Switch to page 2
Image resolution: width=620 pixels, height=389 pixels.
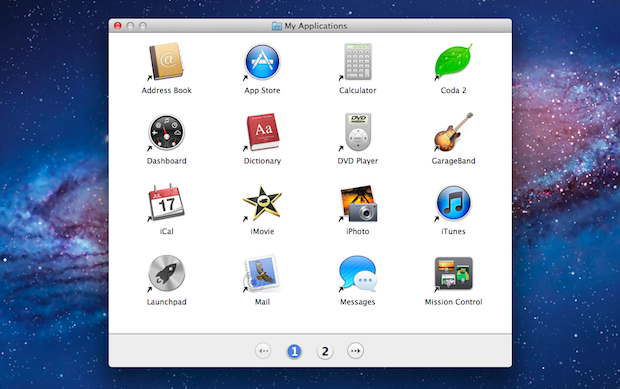325,351
